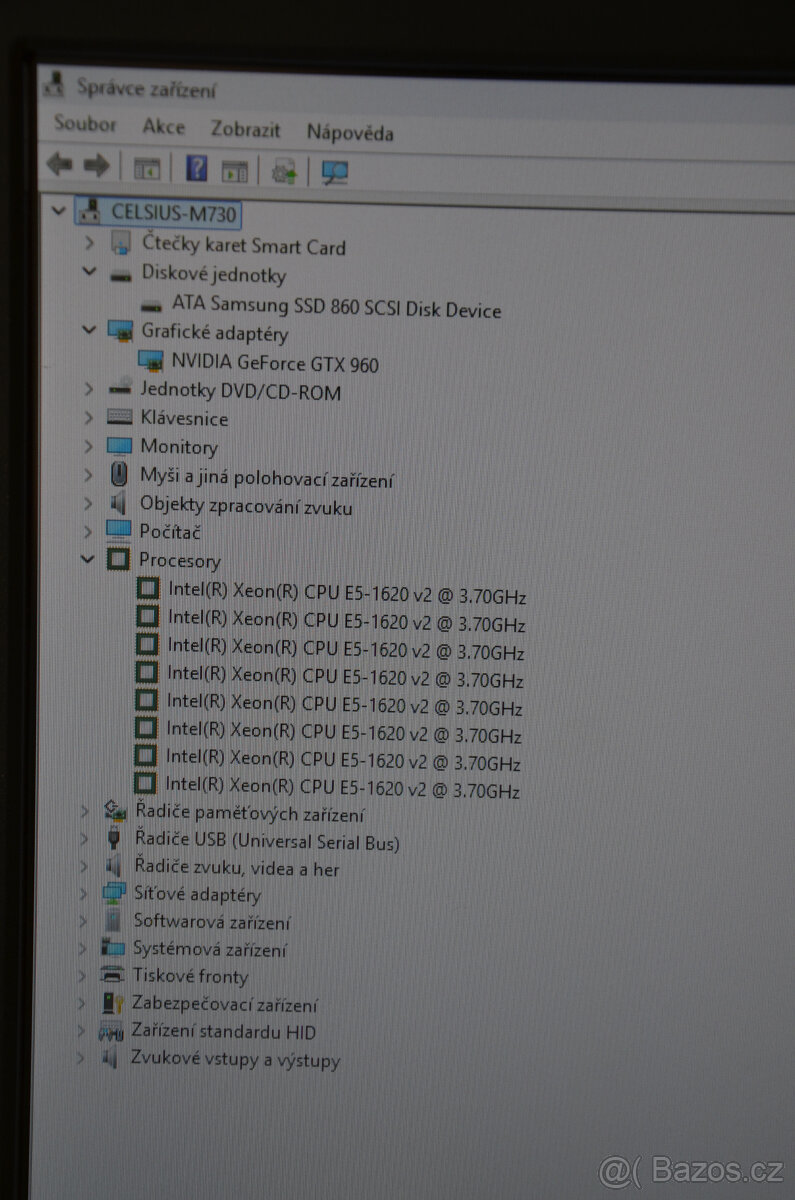Click the Klávesnice keyboard icon

point(119,417)
